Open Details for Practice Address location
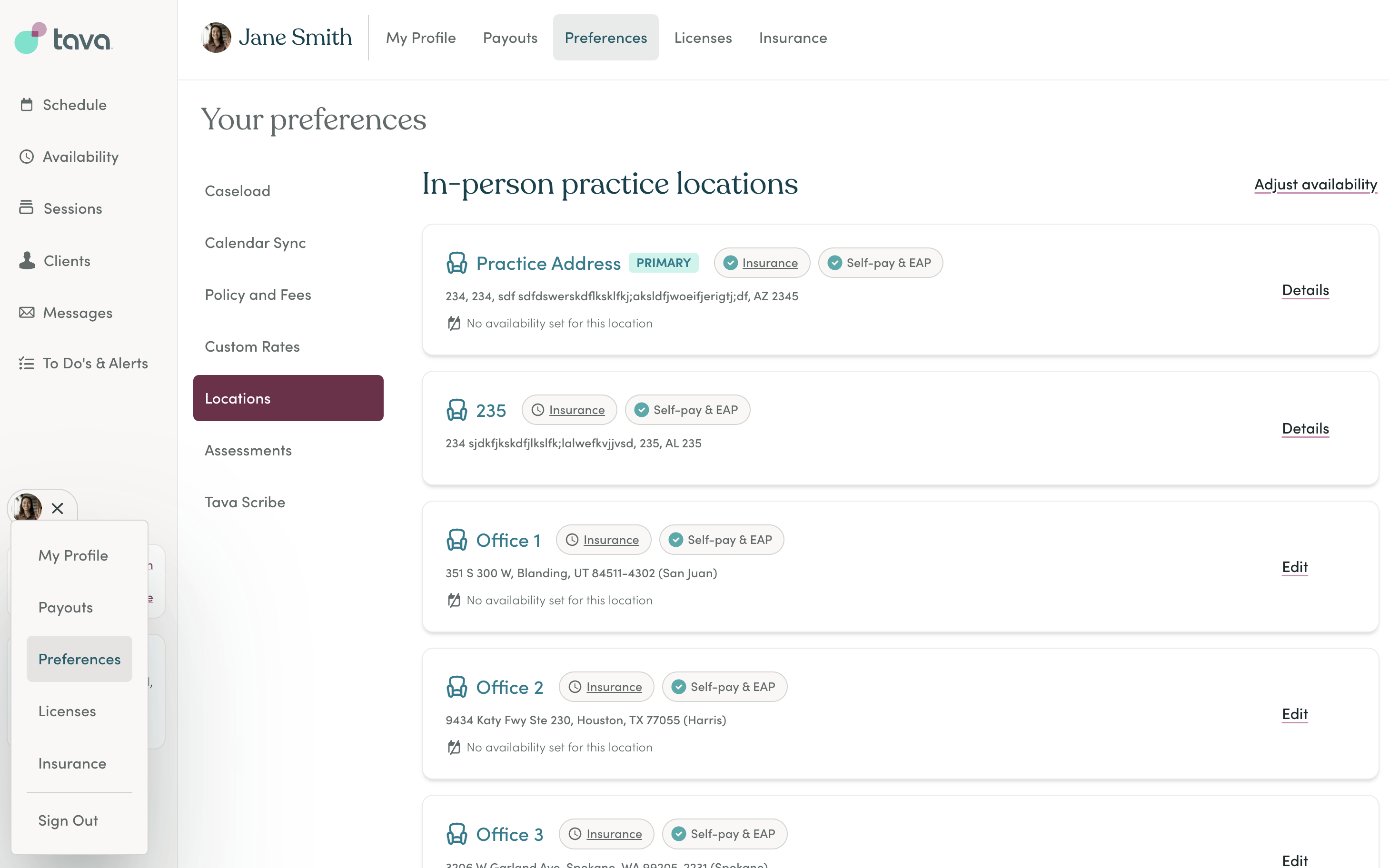This screenshot has width=1389, height=868. pyautogui.click(x=1305, y=290)
